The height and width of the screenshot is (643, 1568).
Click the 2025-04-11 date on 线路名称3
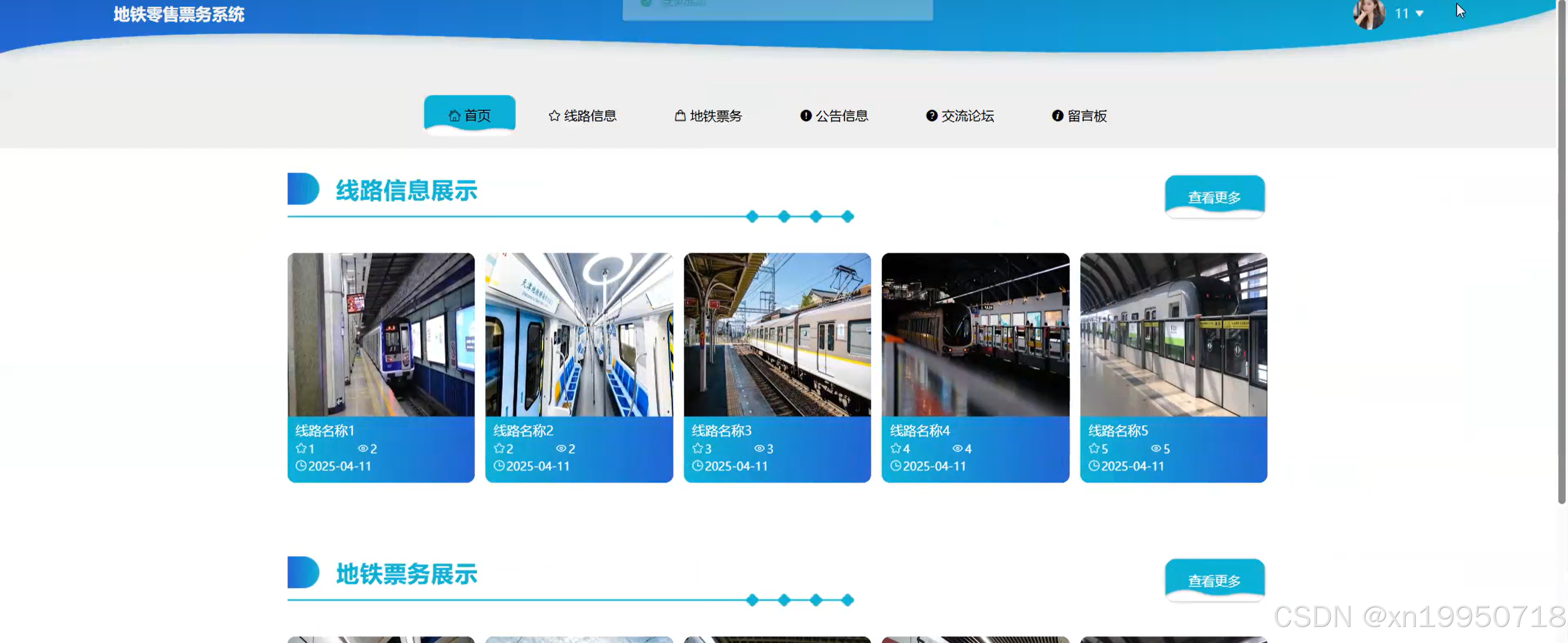coord(737,466)
